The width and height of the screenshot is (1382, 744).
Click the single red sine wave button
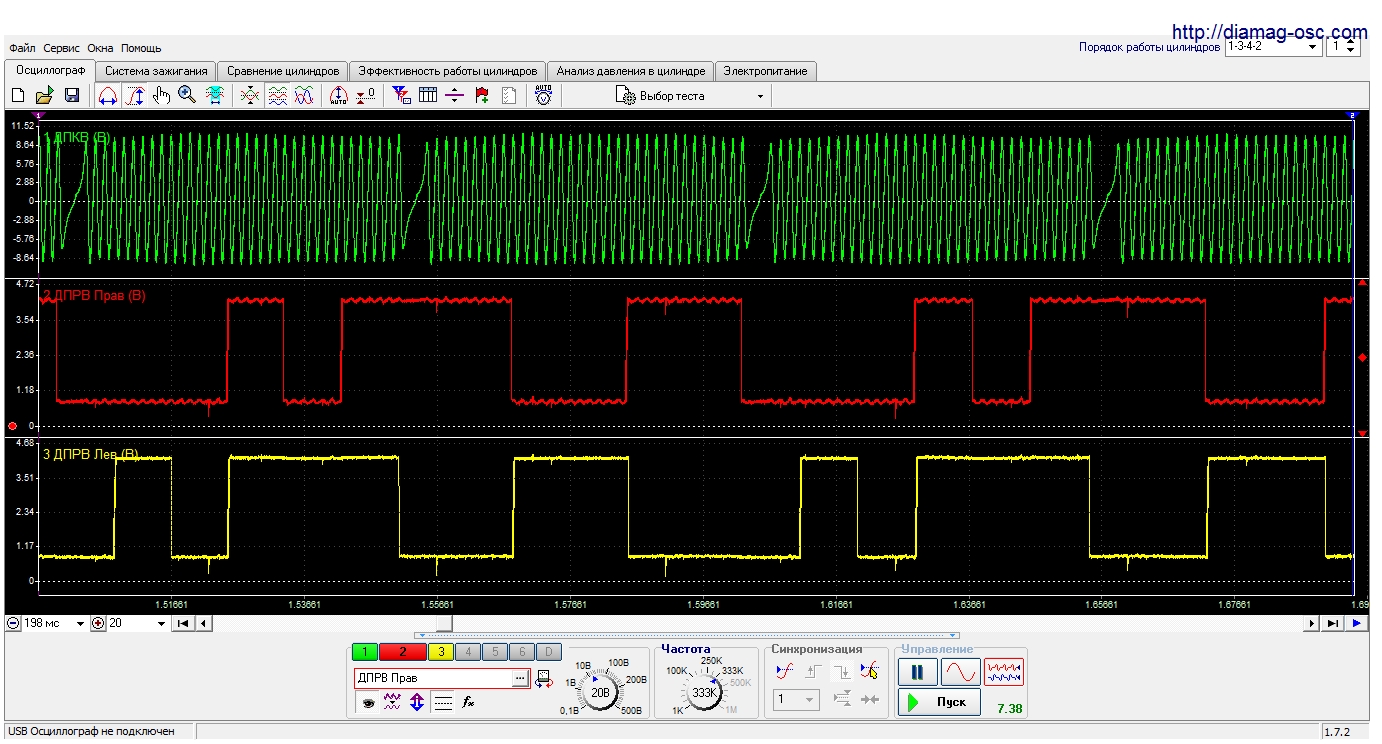point(960,672)
